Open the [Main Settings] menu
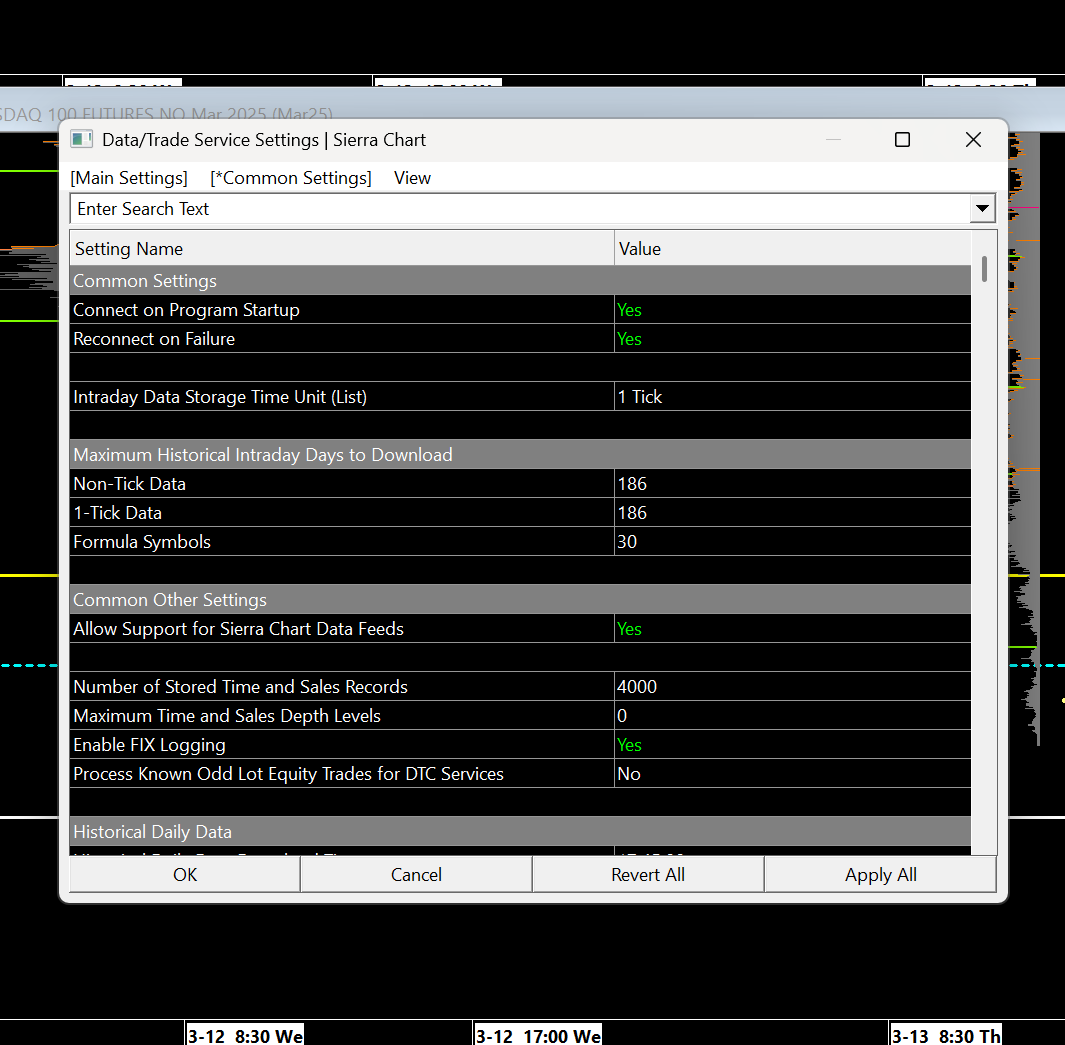This screenshot has width=1065, height=1045. click(129, 178)
